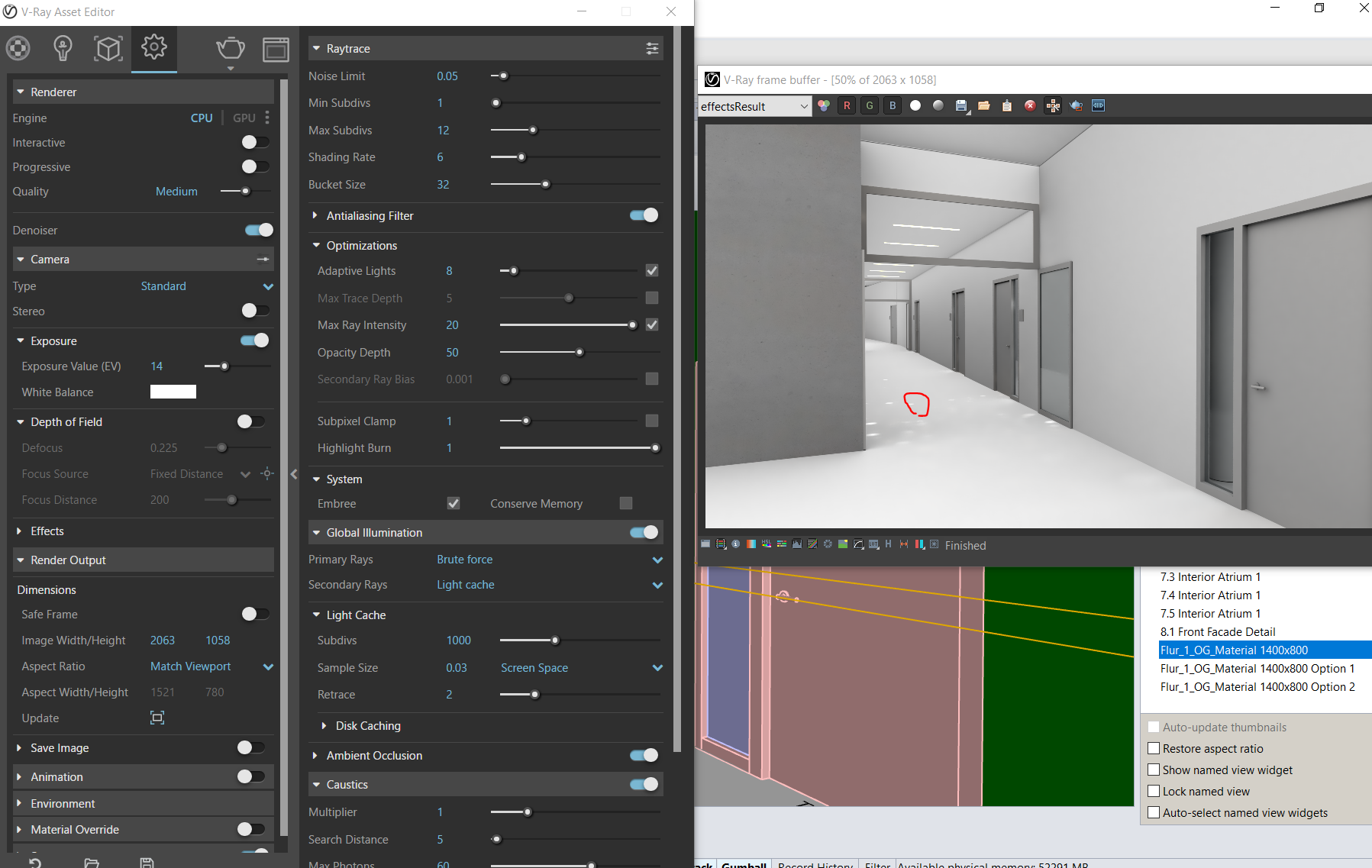Clear image with red X icon
Viewport: 1372px width, 868px height.
[x=1030, y=106]
